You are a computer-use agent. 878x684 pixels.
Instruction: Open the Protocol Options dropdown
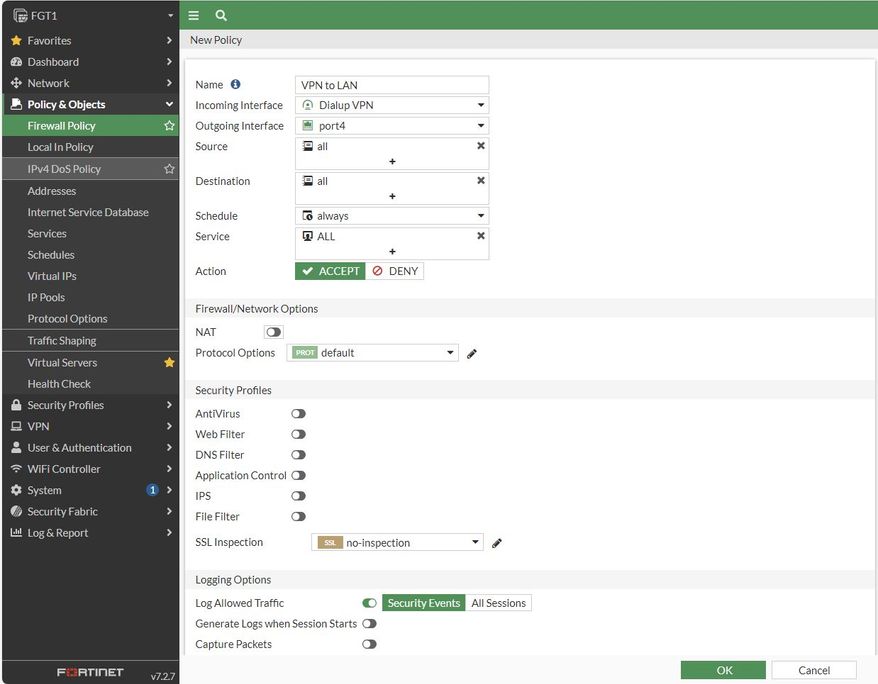pyautogui.click(x=372, y=353)
